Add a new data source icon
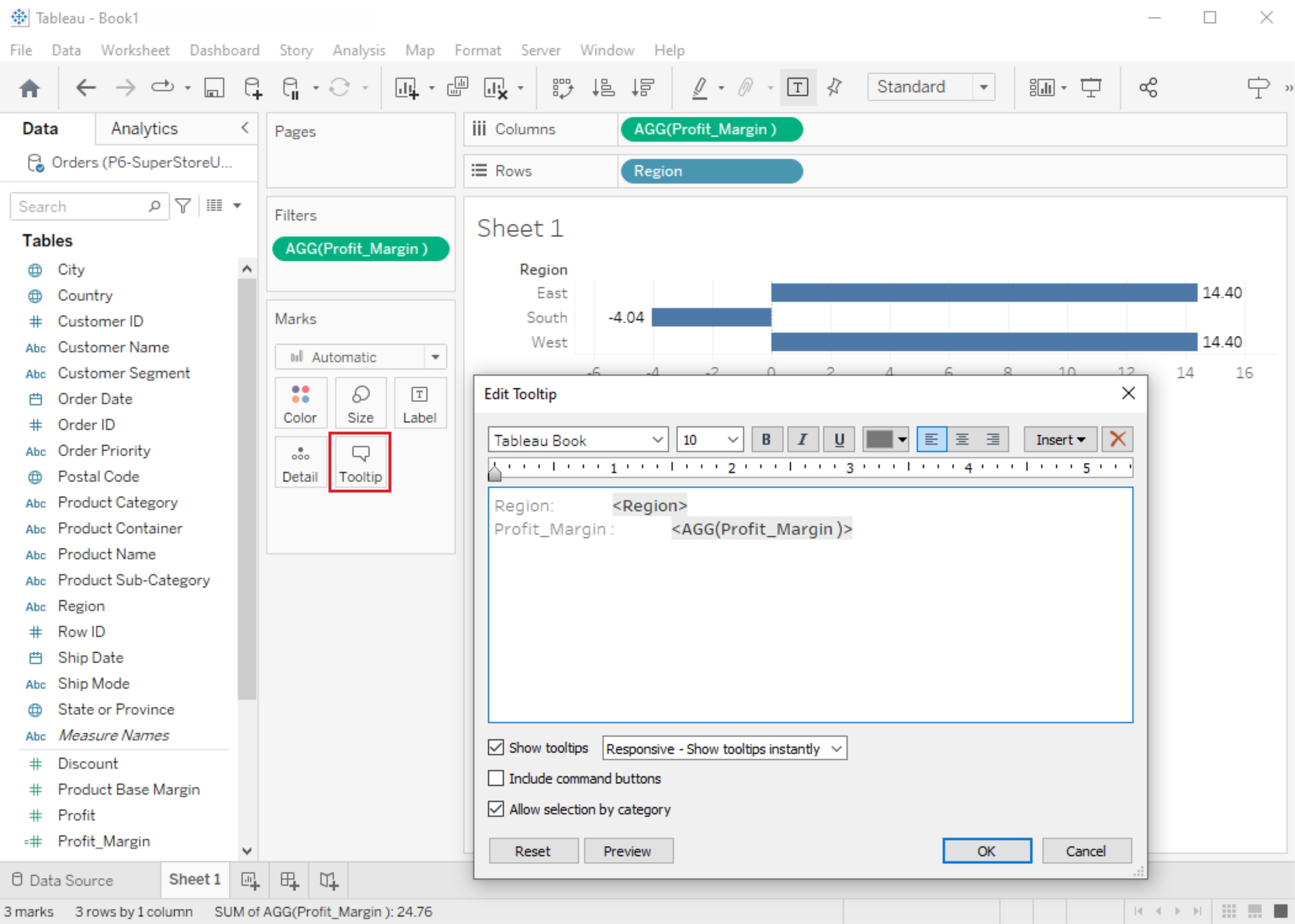1295x924 pixels. [253, 88]
